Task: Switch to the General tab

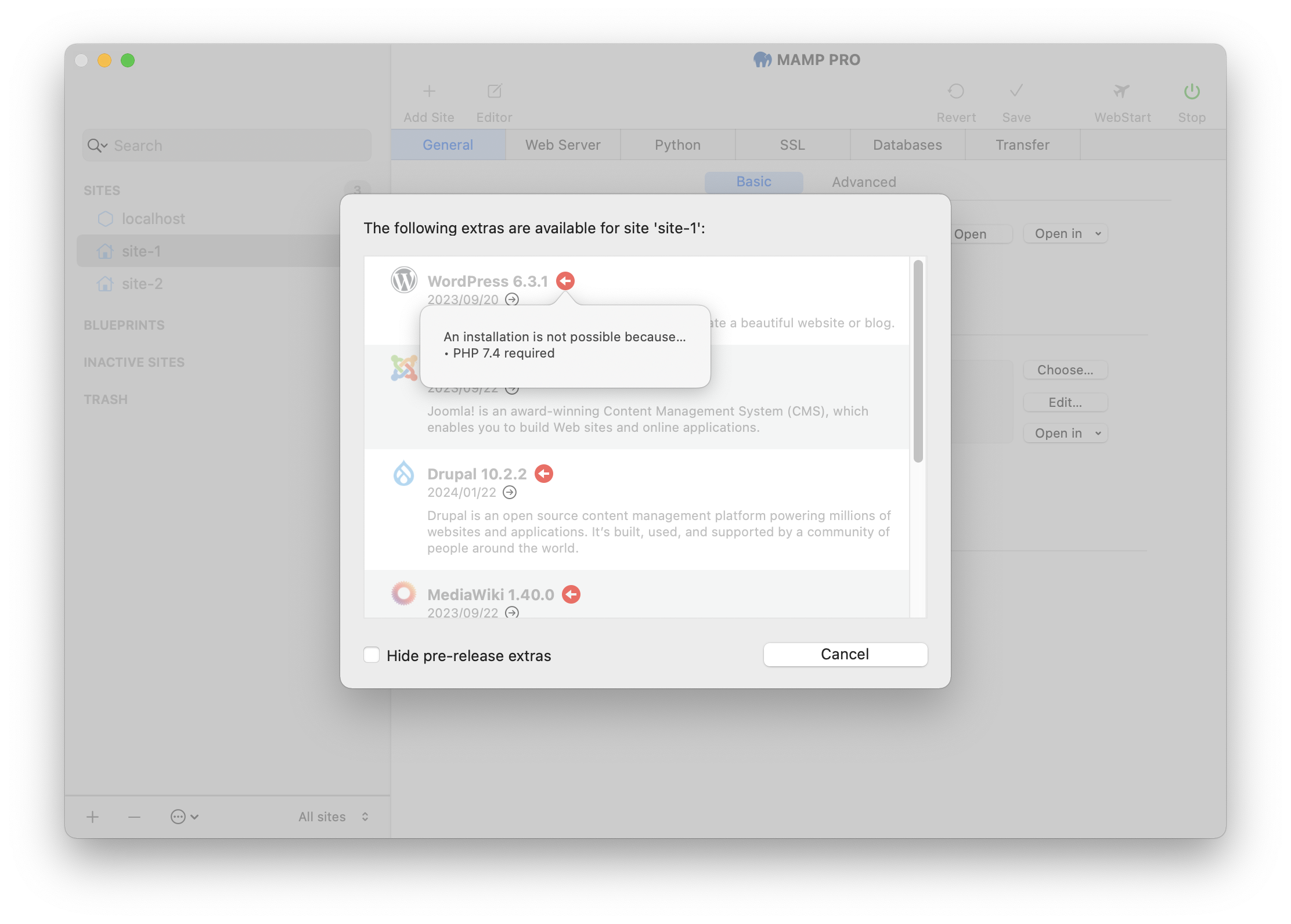Action: point(448,145)
